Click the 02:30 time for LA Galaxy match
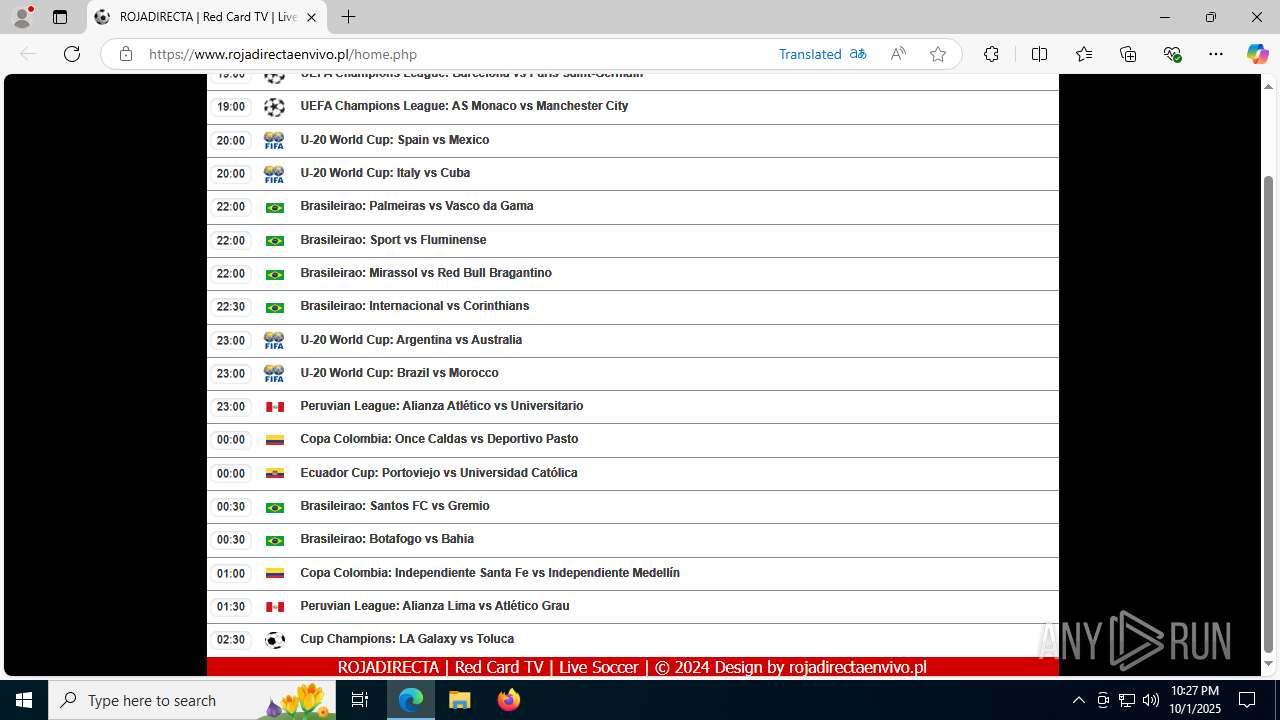Image resolution: width=1280 pixels, height=720 pixels. 231,640
